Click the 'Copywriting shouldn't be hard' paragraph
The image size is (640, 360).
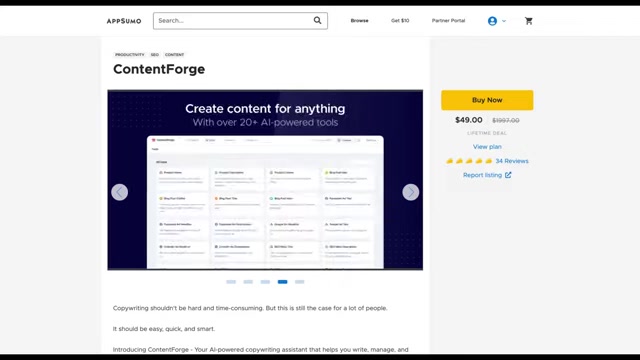[250, 308]
